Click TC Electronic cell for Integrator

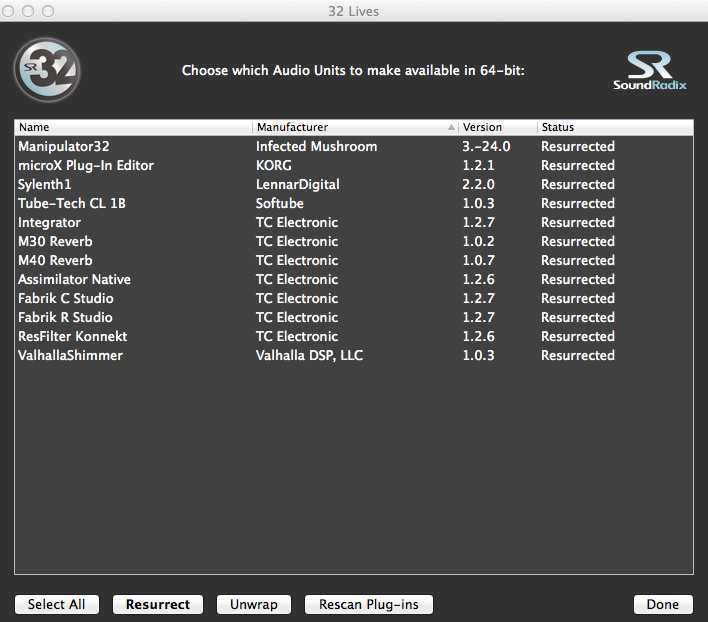click(x=297, y=222)
